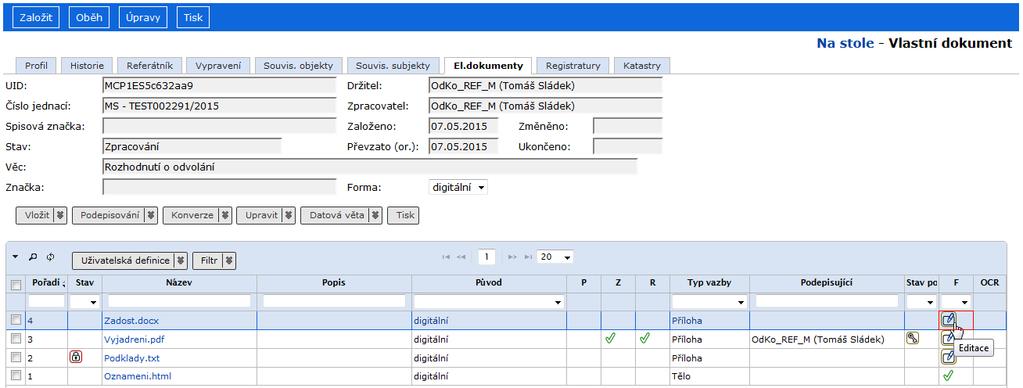
Task: Switch to the Souvis. subjekty tab
Action: click(393, 65)
